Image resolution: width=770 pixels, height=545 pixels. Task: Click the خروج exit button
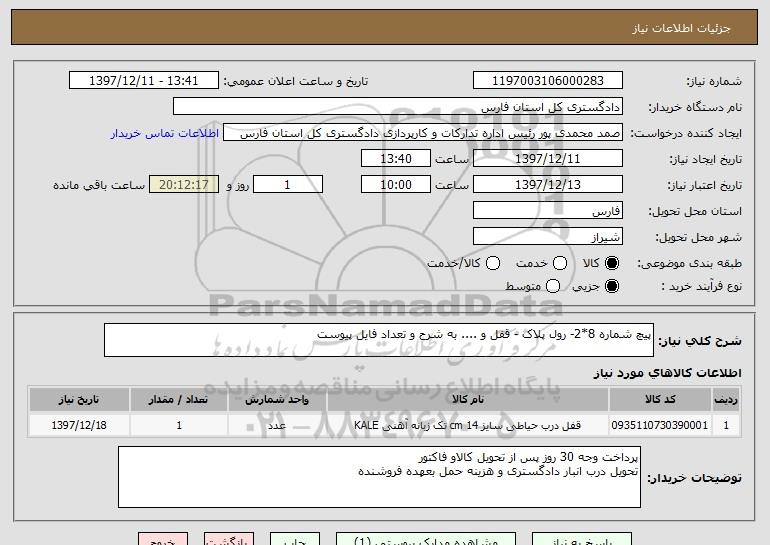[x=163, y=539]
